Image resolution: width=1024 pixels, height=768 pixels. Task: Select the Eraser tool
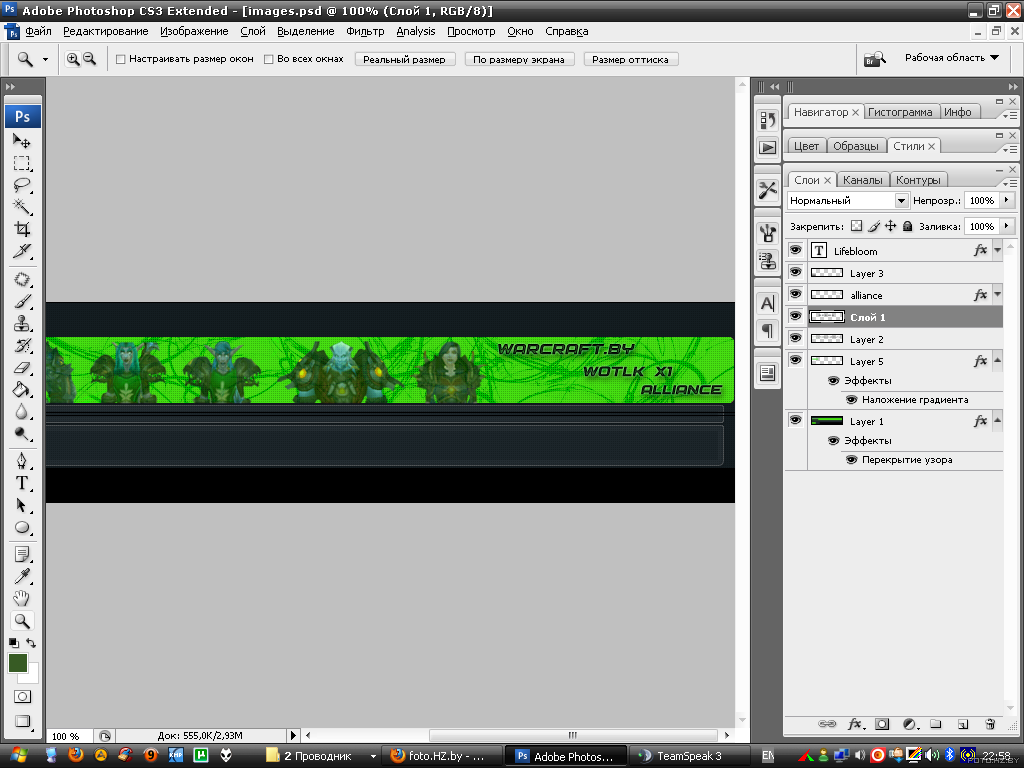pos(22,368)
